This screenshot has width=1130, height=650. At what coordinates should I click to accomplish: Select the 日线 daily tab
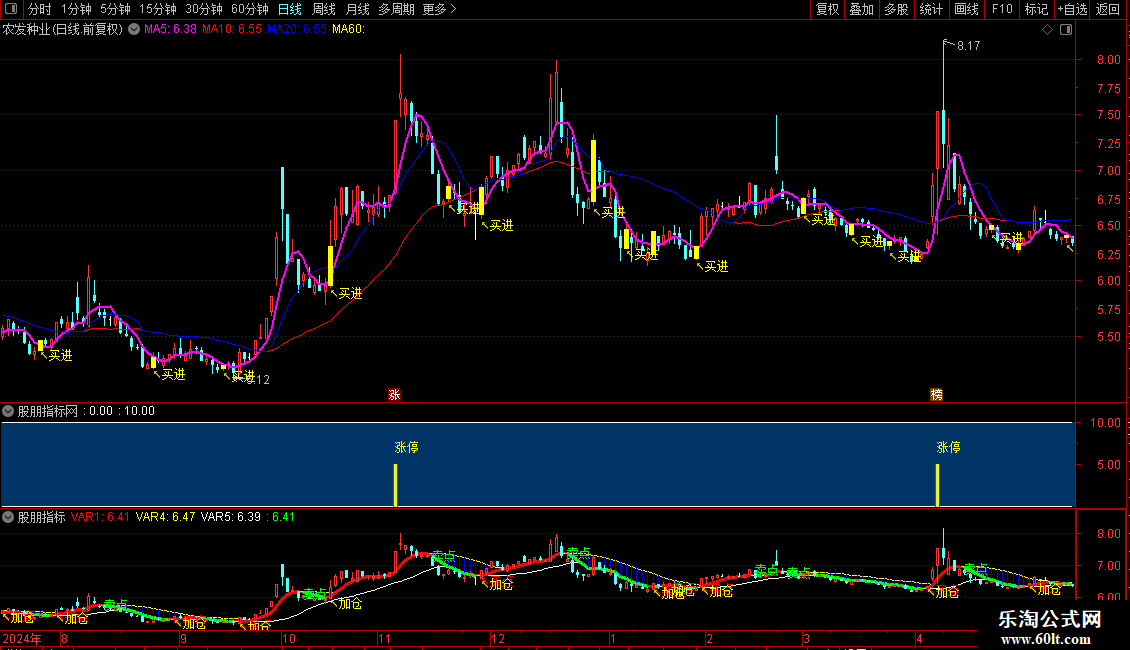pos(290,9)
